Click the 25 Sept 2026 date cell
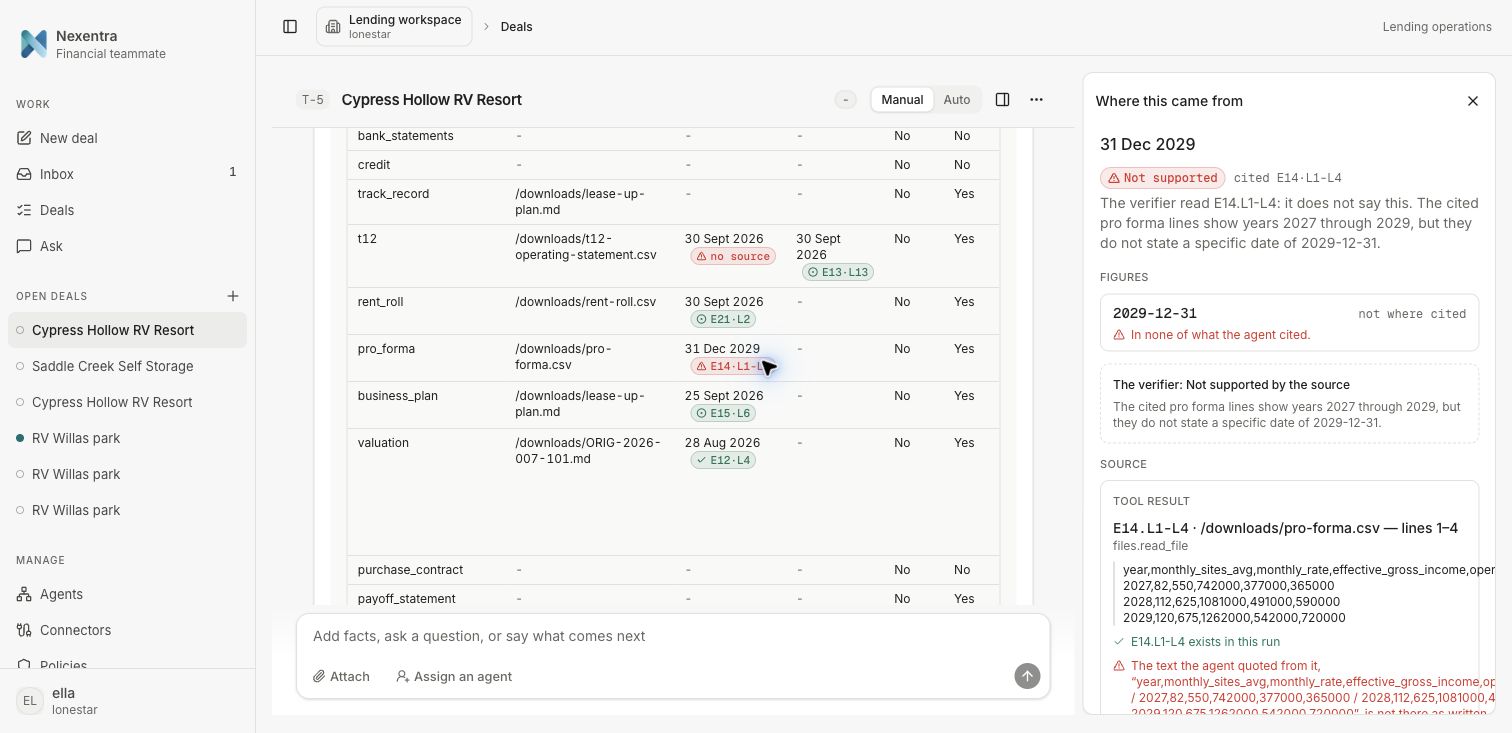1512x733 pixels. pos(724,396)
